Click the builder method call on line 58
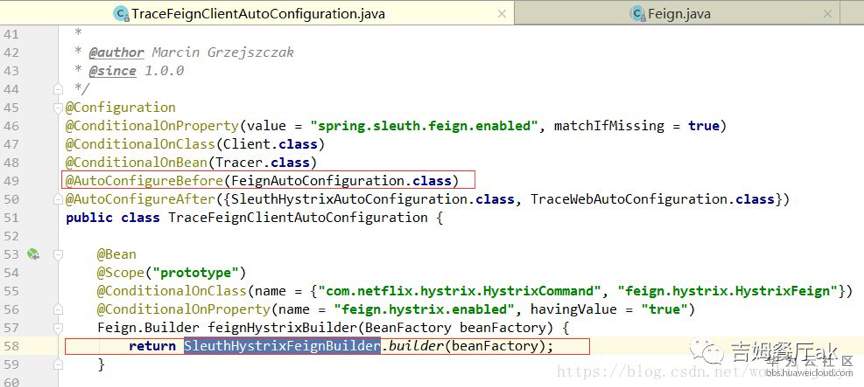This screenshot has height=387, width=864. 416,346
